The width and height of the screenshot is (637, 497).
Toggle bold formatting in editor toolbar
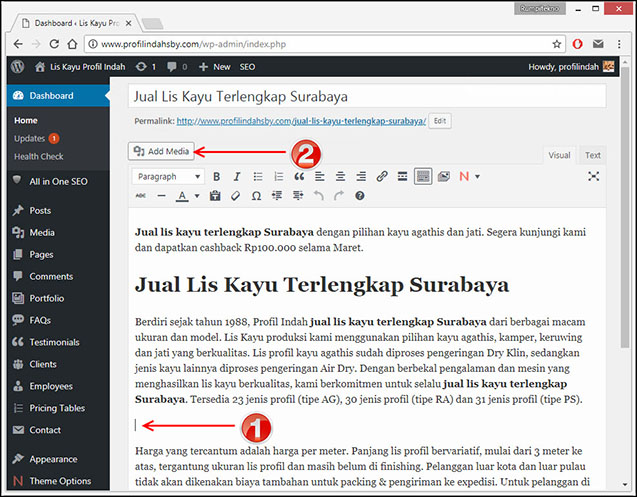tap(217, 176)
